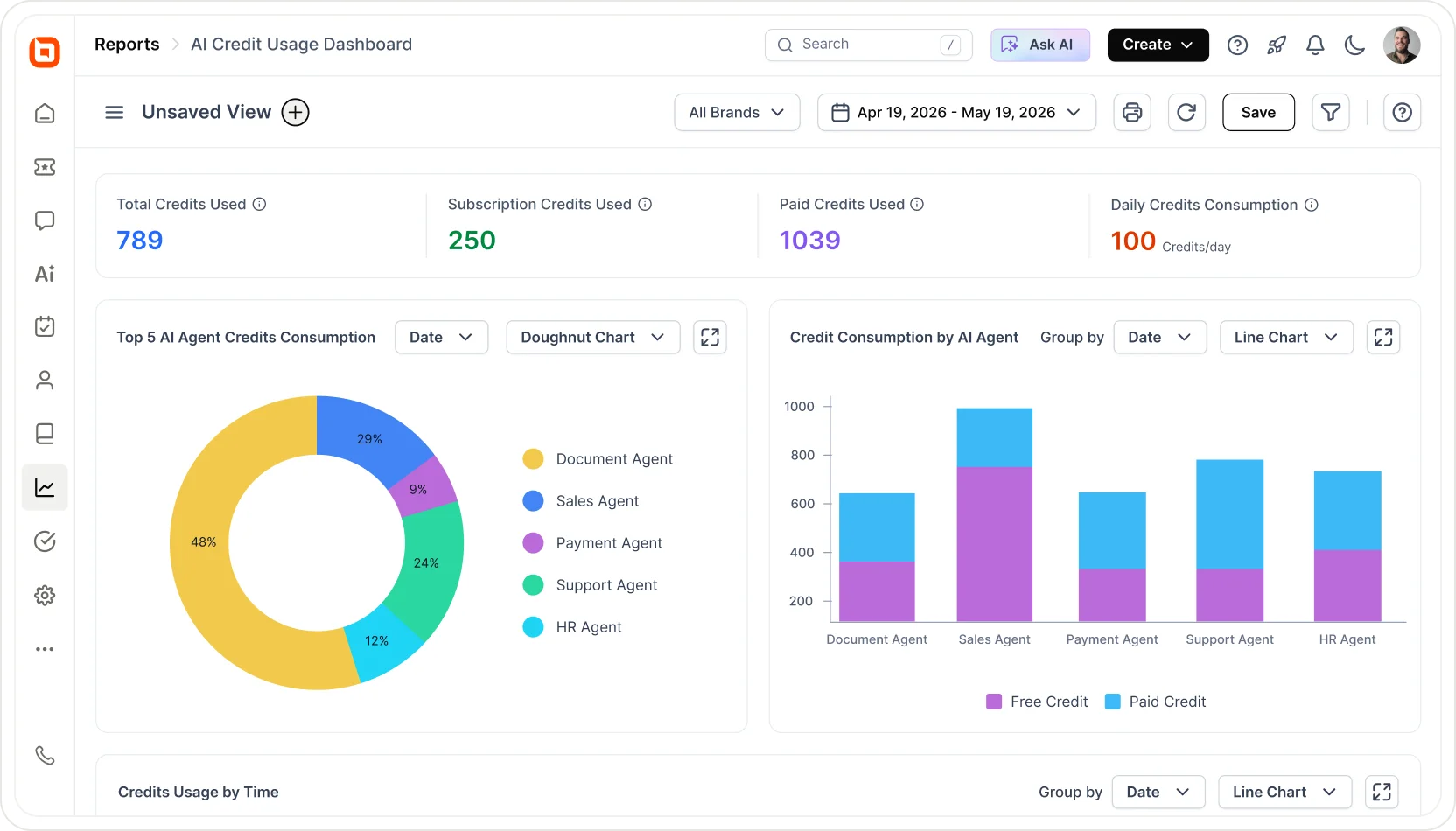
Task: Open the Tickets icon in sidebar
Action: 45,167
